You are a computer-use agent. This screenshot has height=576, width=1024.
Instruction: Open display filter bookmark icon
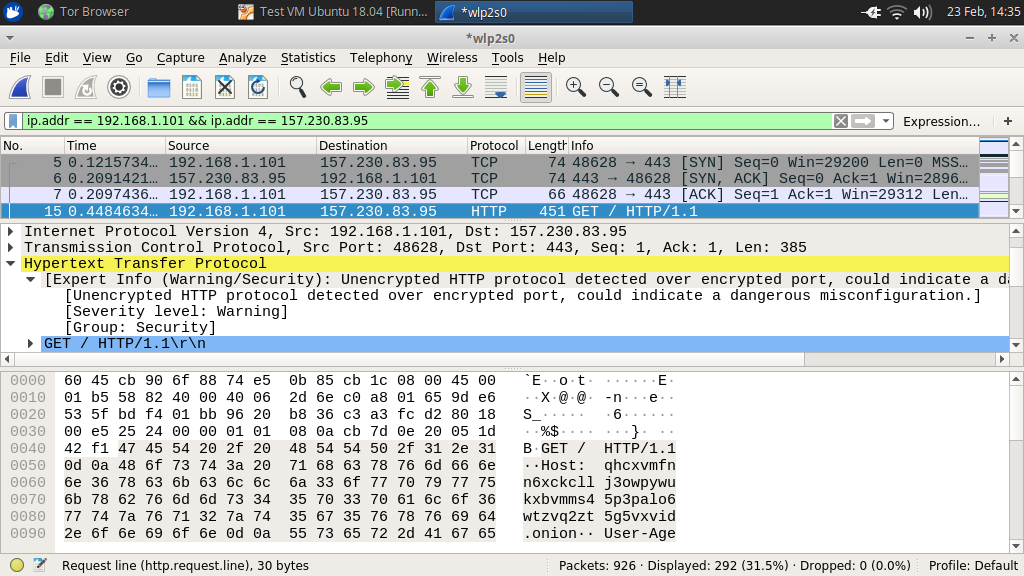[13, 121]
